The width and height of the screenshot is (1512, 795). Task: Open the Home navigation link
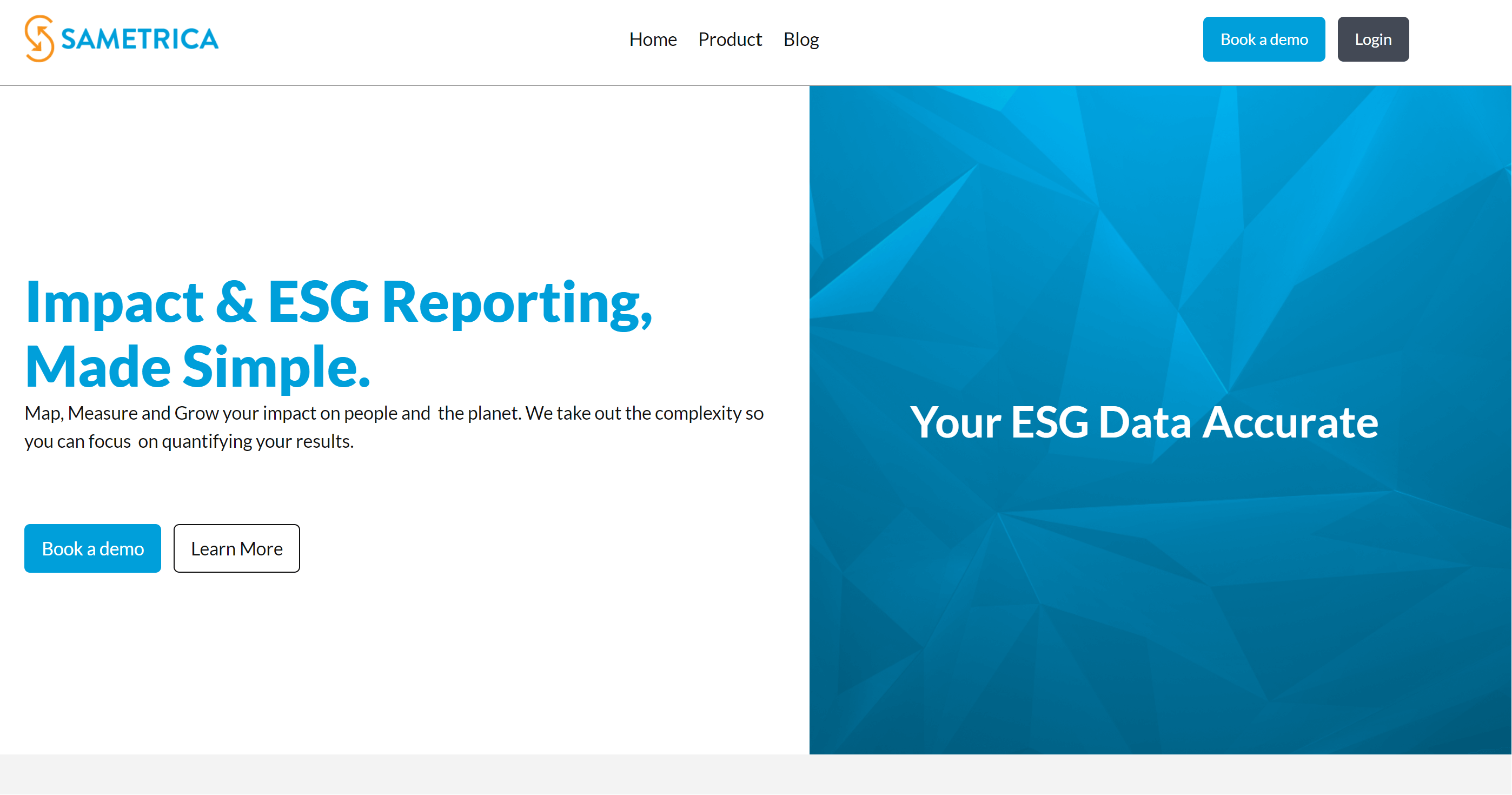point(653,39)
